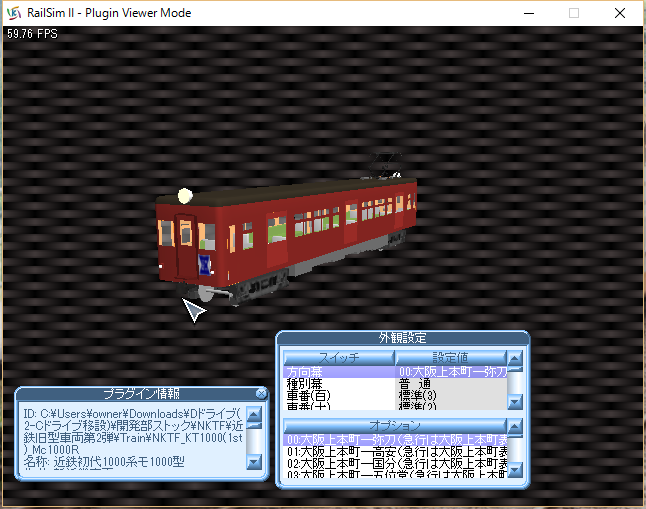Click scroll-up arrow of switch list
646x509 pixels.
pyautogui.click(x=515, y=358)
